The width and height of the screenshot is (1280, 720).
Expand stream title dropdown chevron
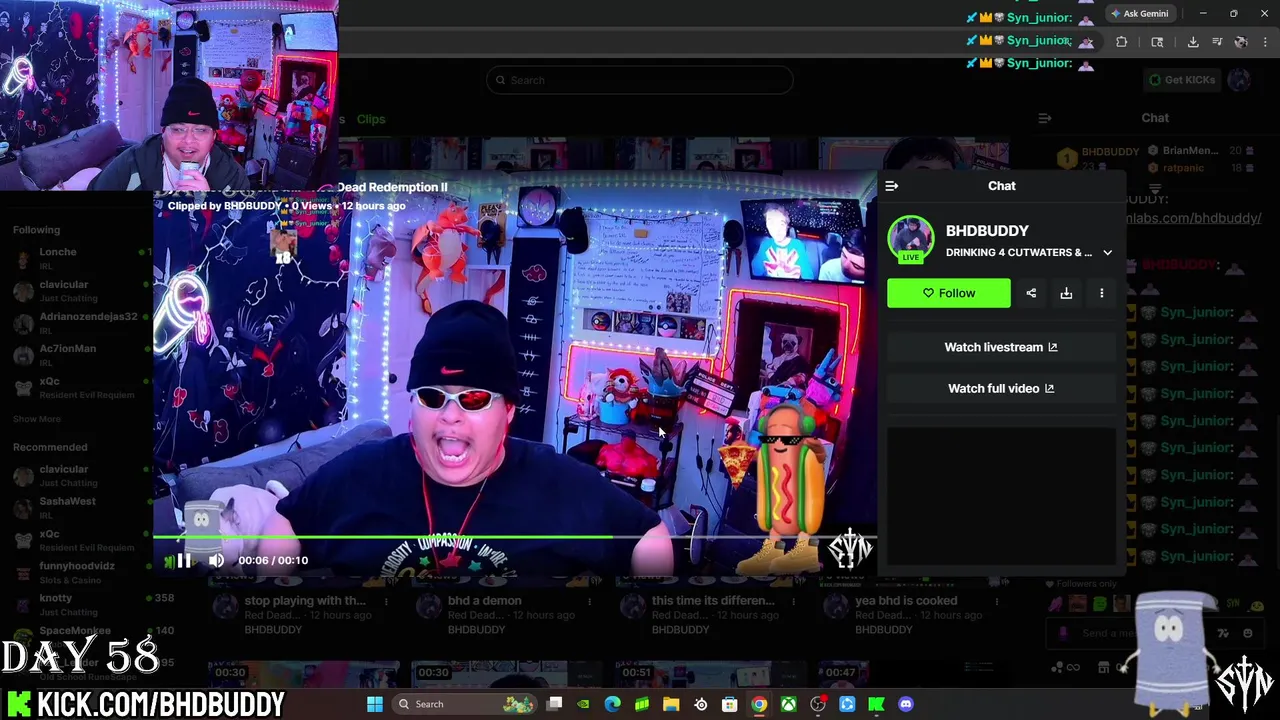pos(1107,253)
